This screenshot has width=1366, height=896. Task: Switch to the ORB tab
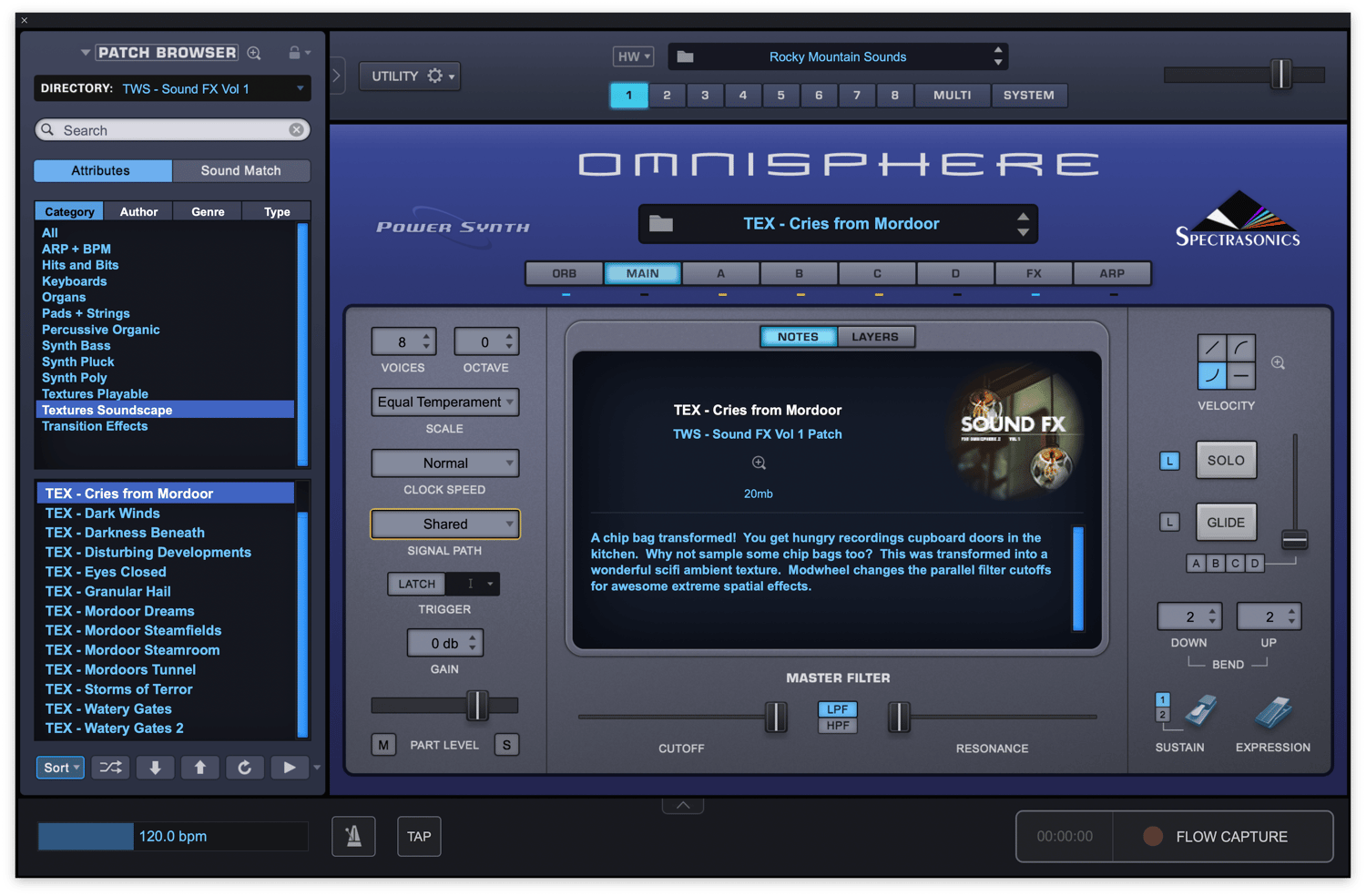point(565,273)
